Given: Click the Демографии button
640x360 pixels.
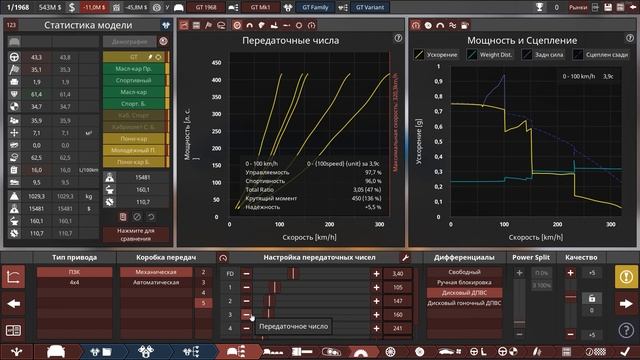Looking at the screenshot, I should click(129, 41).
